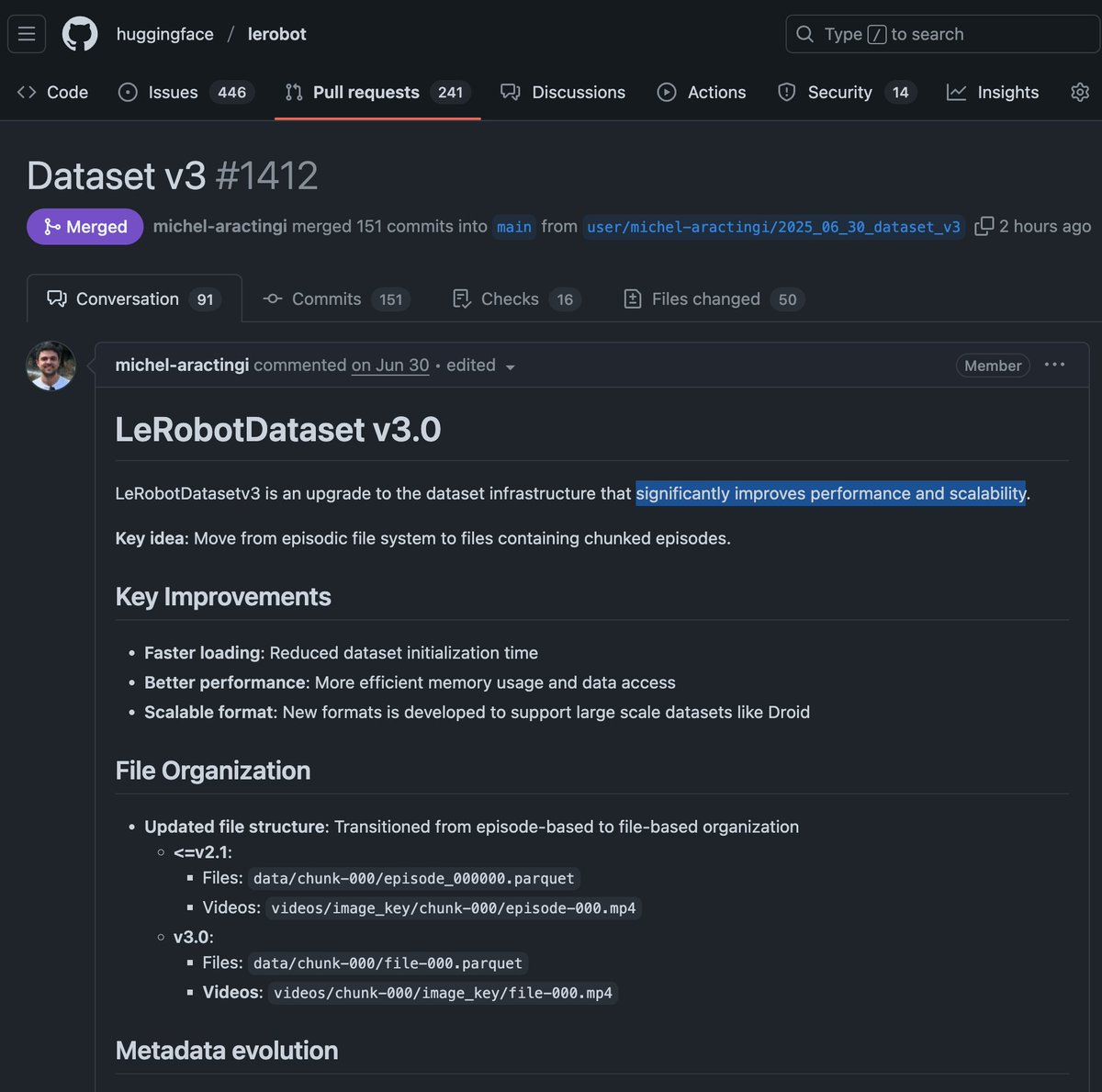Click data/chunk-000/file-000.parquet code text
Screen dimensions: 1102x1092
pyautogui.click(x=388, y=963)
